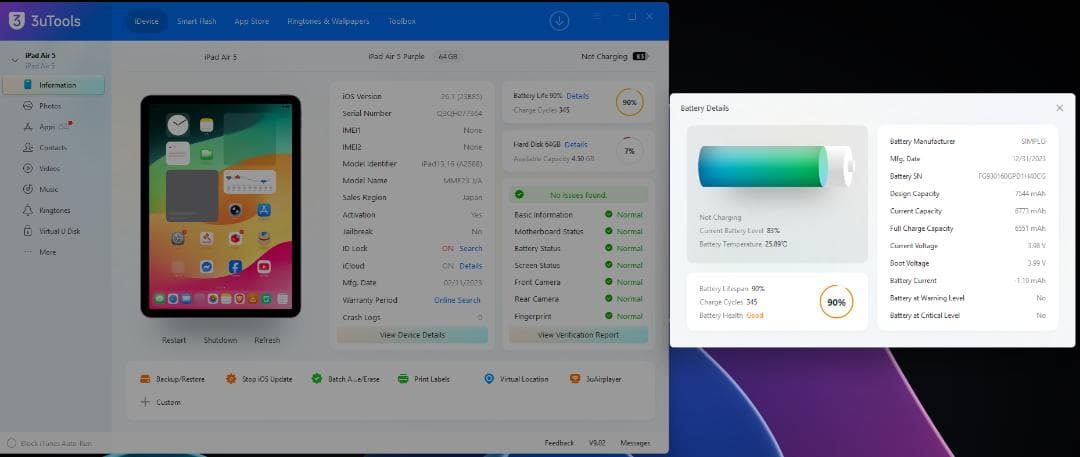Open the App Store tab
Image resolution: width=1080 pixels, height=457 pixels.
coord(251,21)
